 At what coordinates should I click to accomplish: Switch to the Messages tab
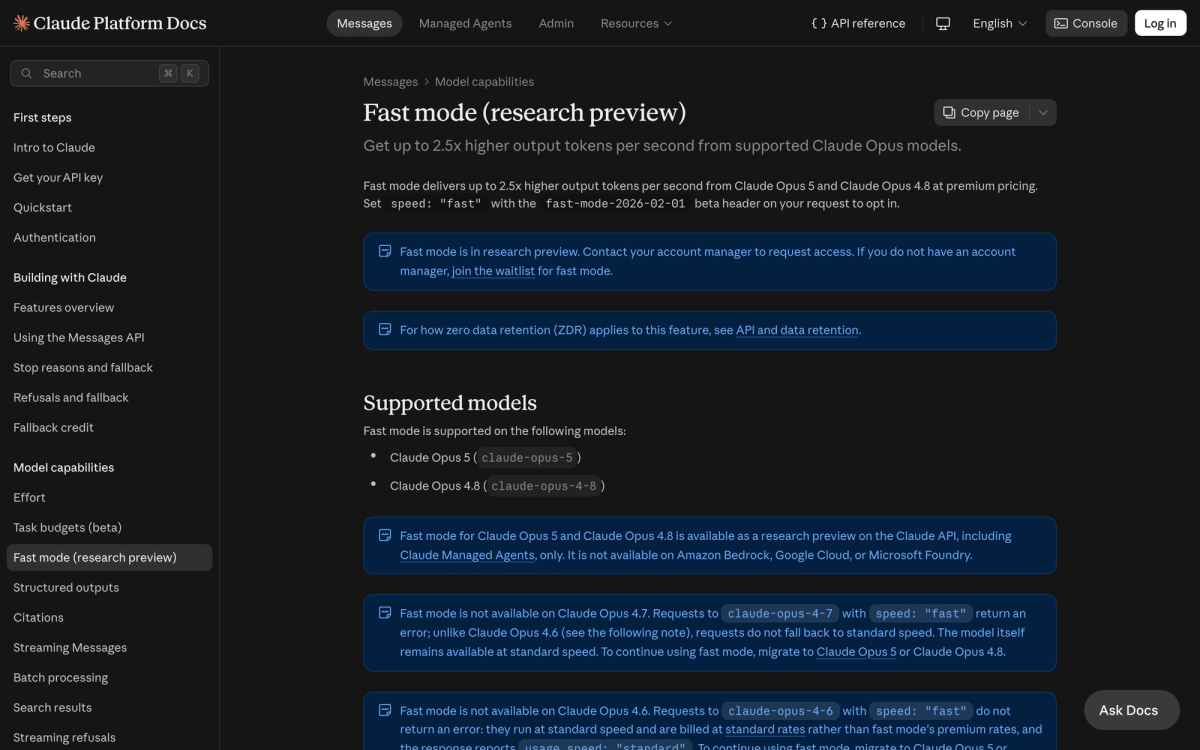[364, 23]
